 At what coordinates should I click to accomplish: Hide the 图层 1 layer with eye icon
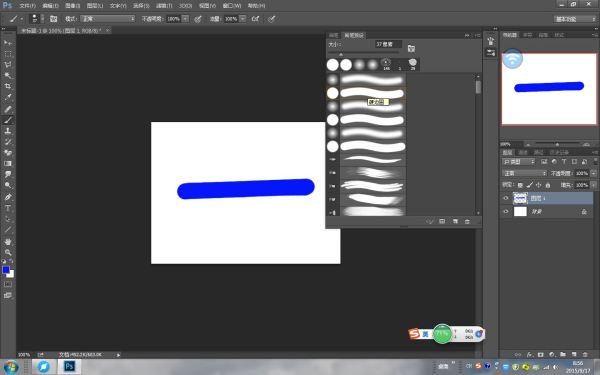pos(506,198)
